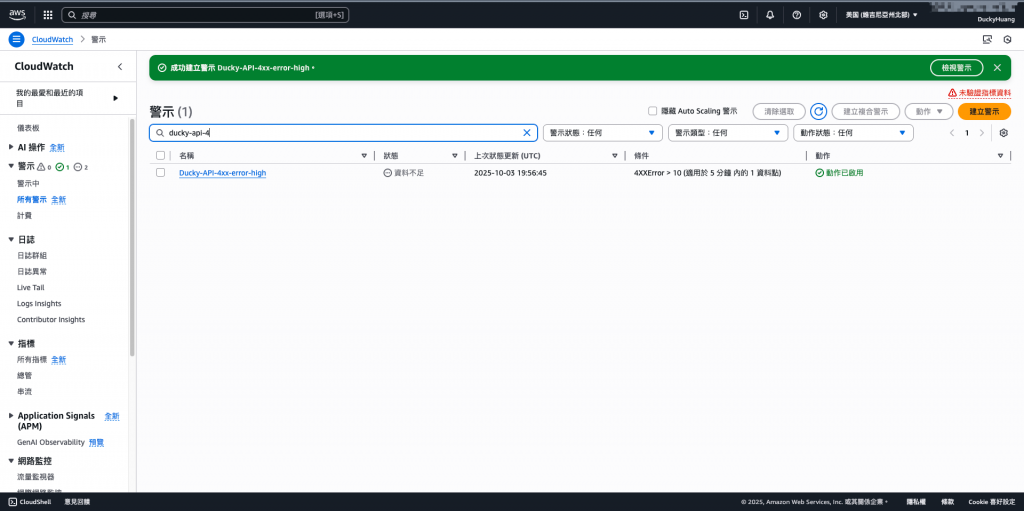Click the 未驗證指標資料 warning icon

(x=952, y=93)
